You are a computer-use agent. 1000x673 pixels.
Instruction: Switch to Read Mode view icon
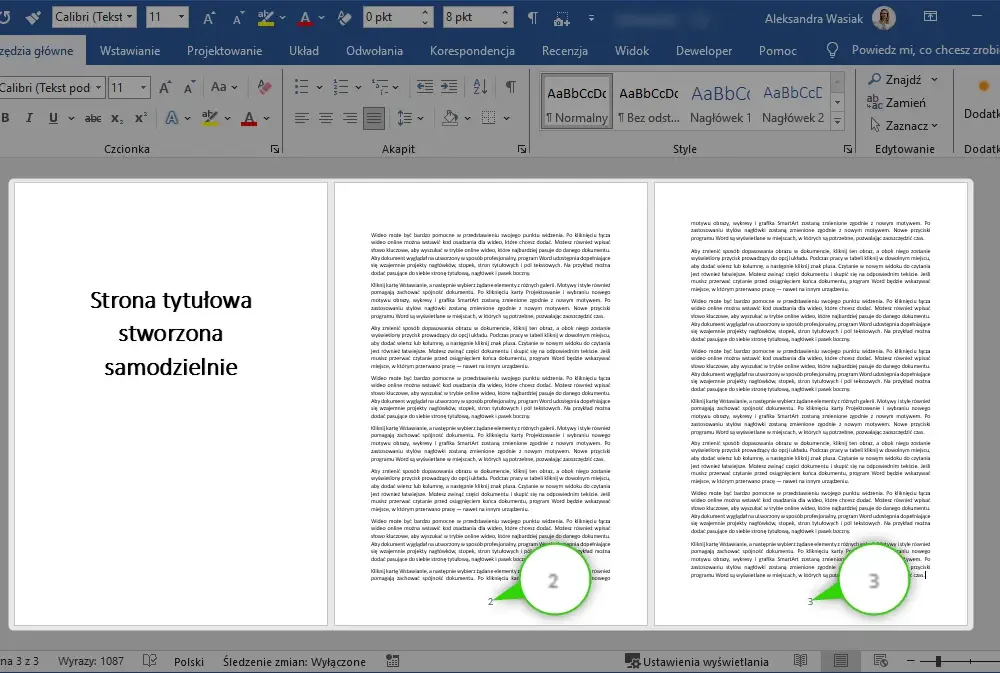click(800, 661)
